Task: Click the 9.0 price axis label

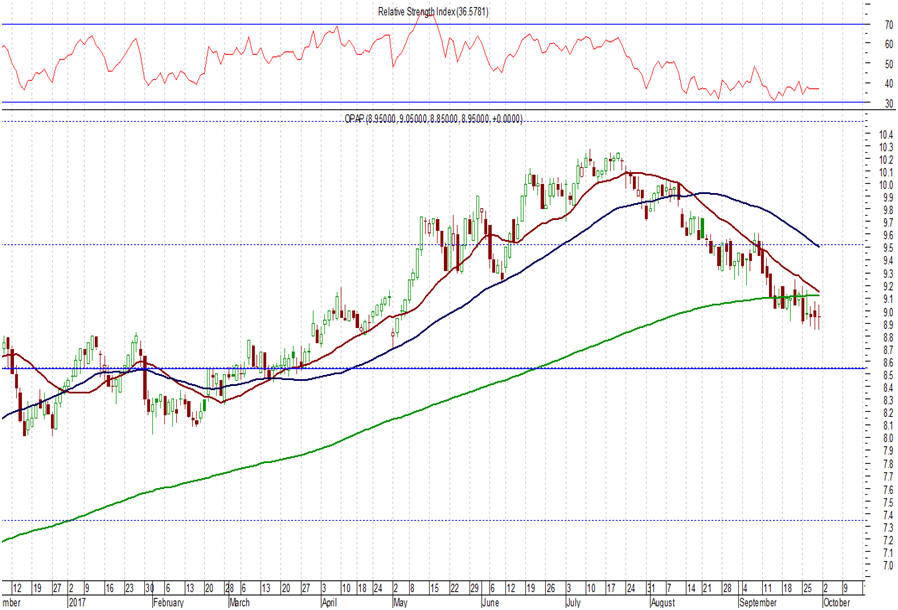Action: [x=887, y=312]
